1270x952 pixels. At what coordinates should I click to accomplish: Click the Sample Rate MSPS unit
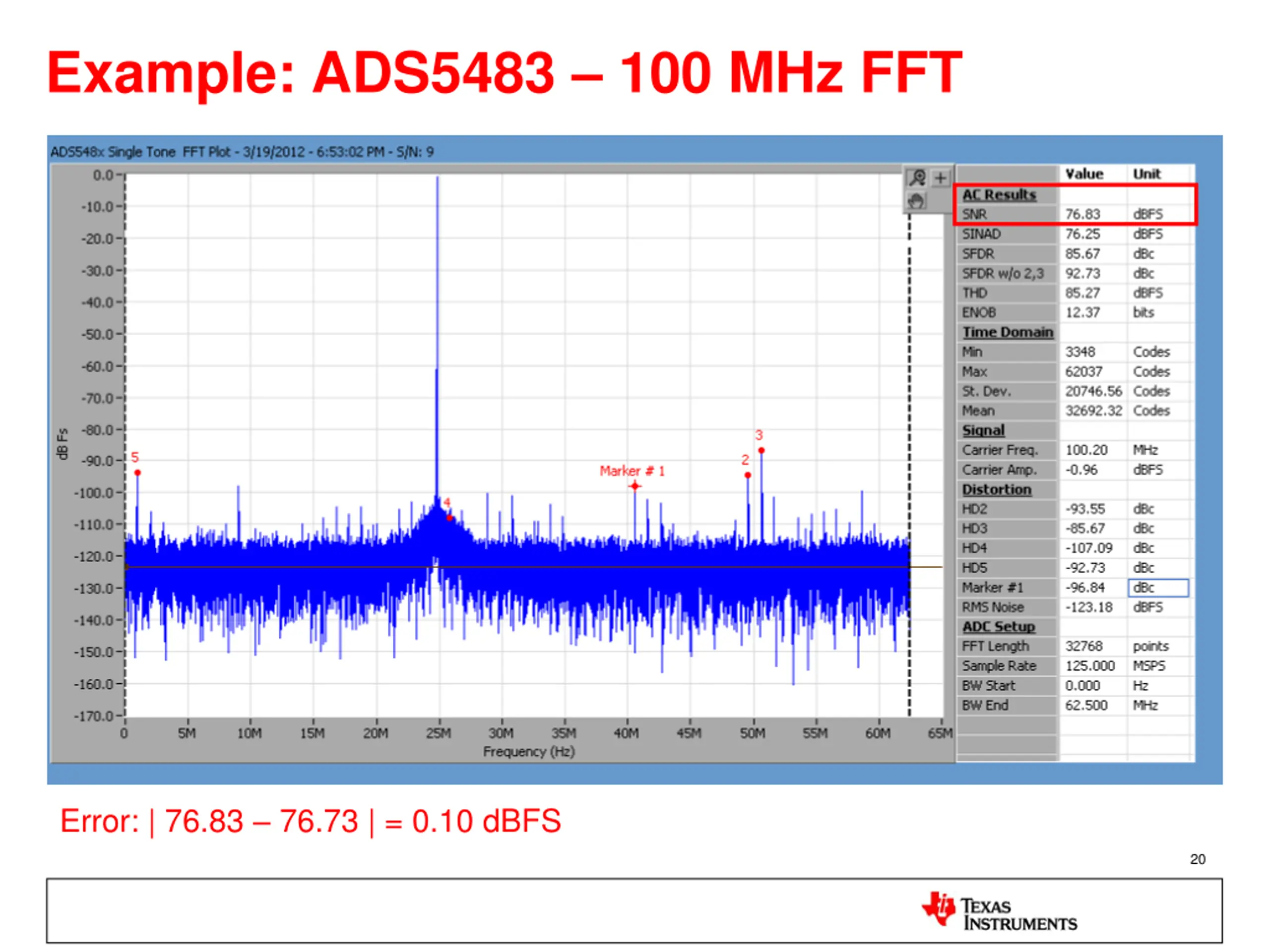[1149, 666]
